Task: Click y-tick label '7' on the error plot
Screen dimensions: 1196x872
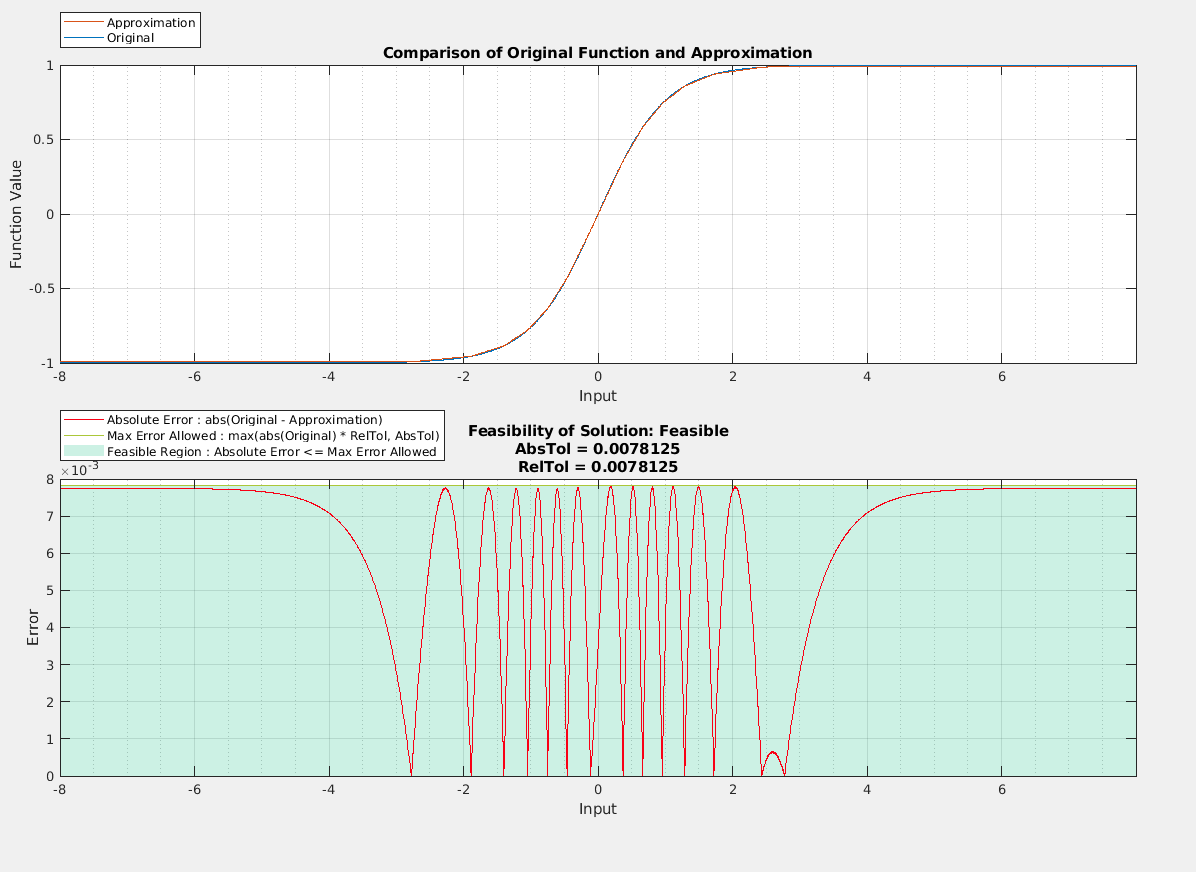Action: coord(50,516)
